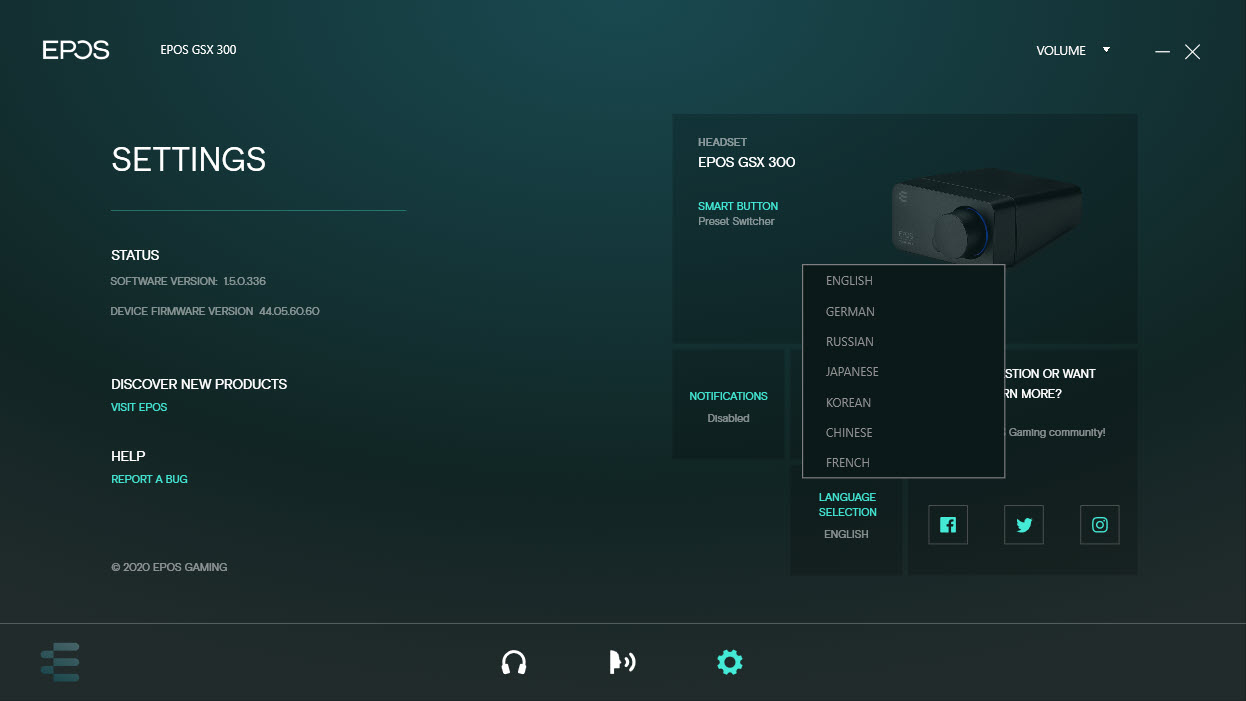Open the microphone voice settings tab
Viewport: 1246px width, 701px height.
pyautogui.click(x=622, y=662)
